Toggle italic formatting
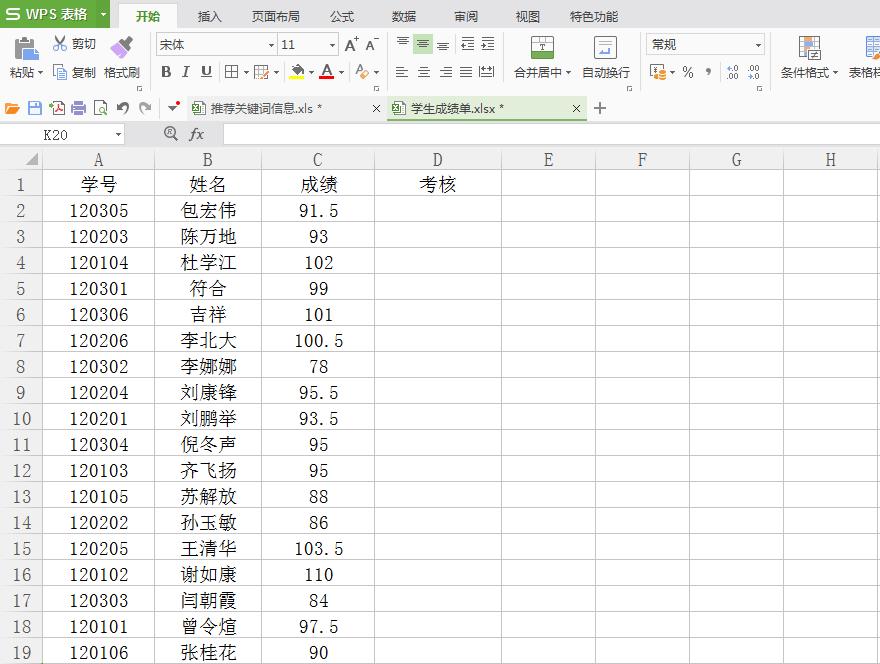This screenshot has width=880, height=664. pyautogui.click(x=185, y=72)
